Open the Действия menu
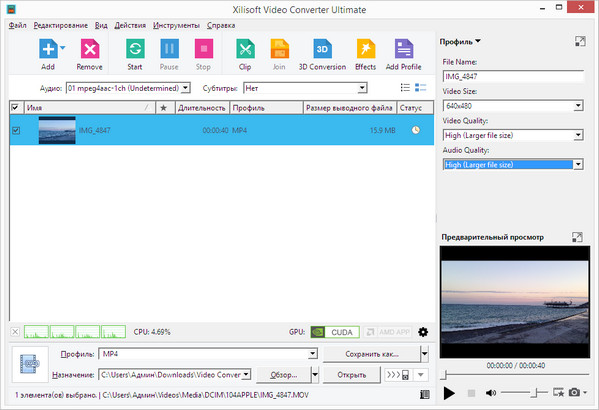This screenshot has height=410, width=599. click(x=130, y=26)
